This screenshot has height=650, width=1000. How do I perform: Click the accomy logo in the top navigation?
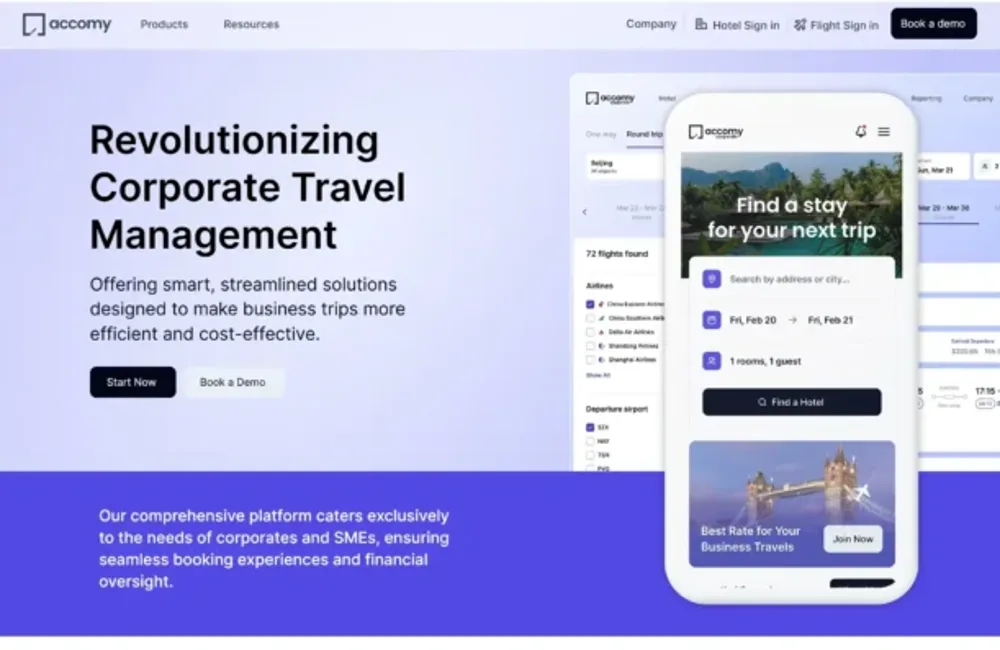[x=67, y=24]
